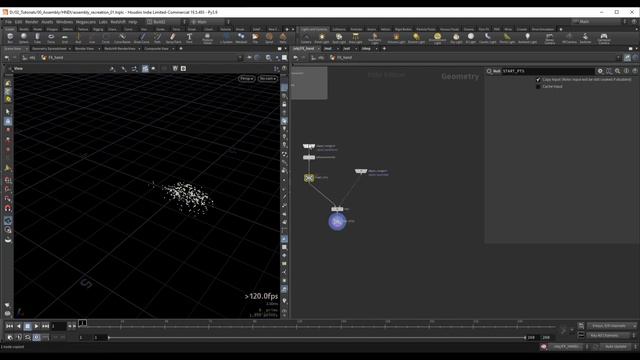The width and height of the screenshot is (640, 360).
Task: Add a Camera from the shelf
Action: [306, 38]
